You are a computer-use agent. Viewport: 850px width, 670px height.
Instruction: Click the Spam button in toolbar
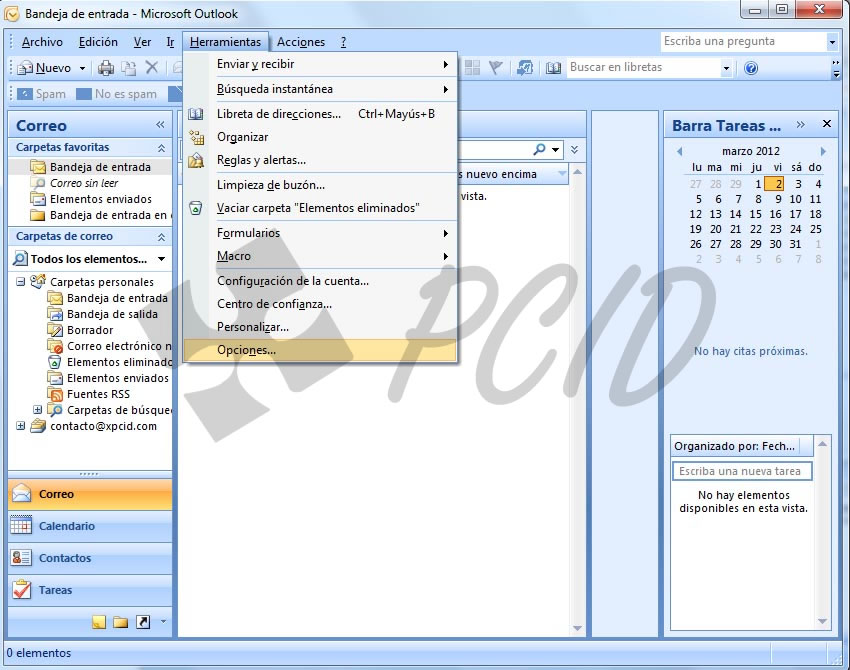42,94
